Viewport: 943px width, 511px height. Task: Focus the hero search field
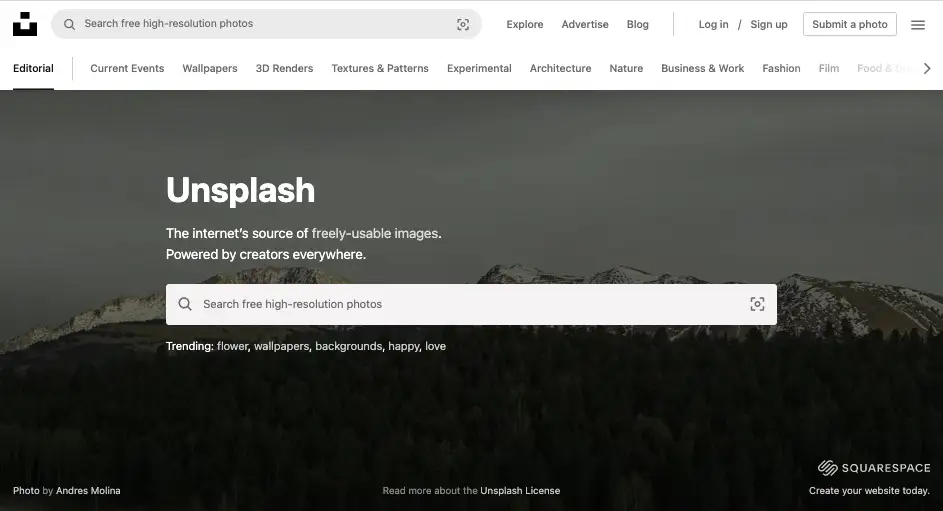(471, 304)
